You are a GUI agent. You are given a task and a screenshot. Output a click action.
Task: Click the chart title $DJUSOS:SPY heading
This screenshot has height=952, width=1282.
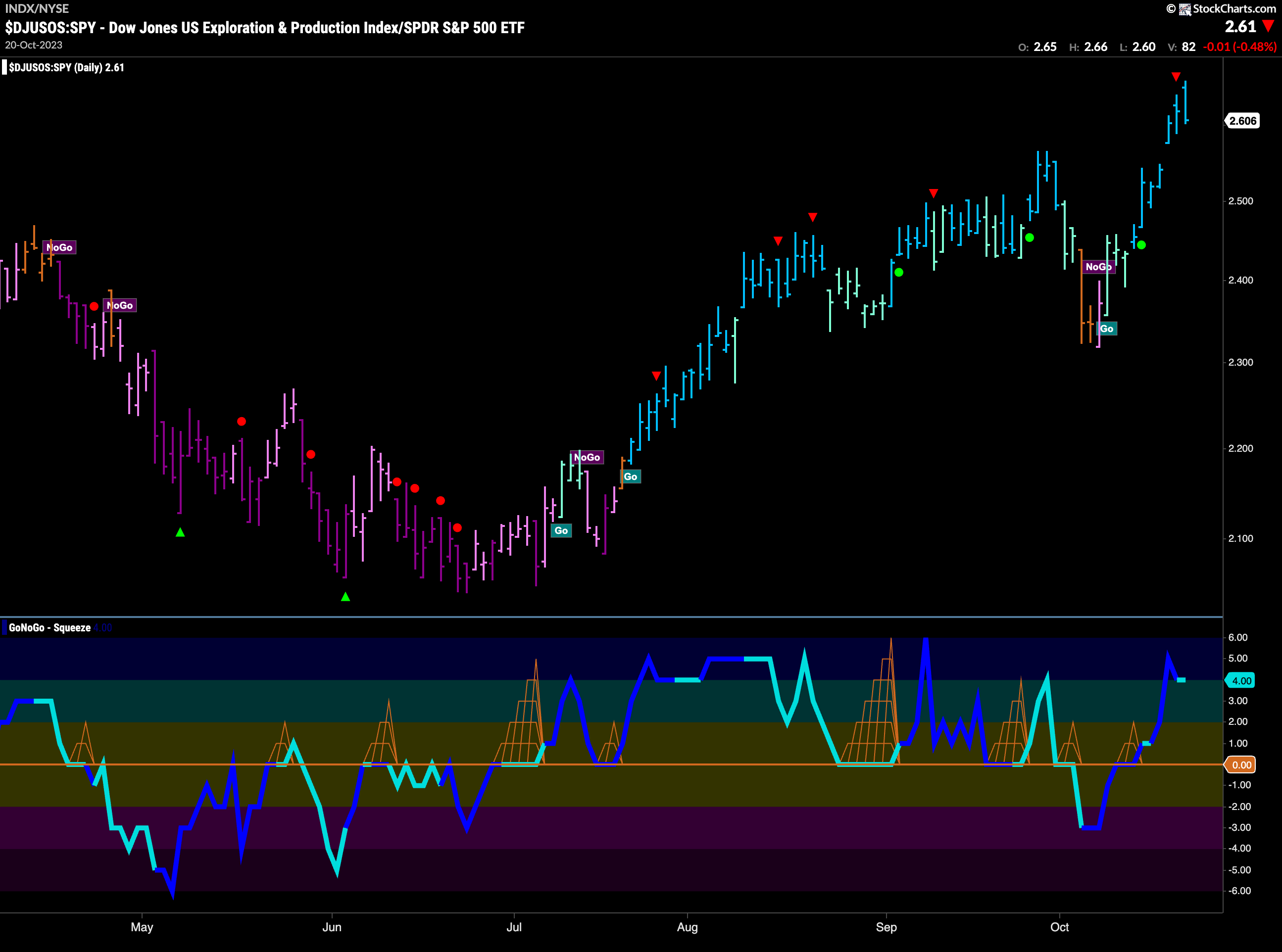pyautogui.click(x=265, y=28)
